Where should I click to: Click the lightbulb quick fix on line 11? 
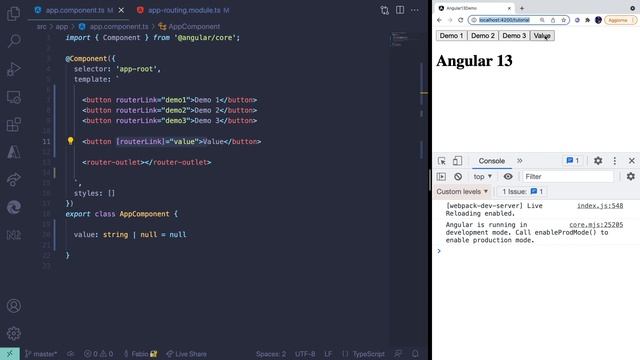click(70, 141)
